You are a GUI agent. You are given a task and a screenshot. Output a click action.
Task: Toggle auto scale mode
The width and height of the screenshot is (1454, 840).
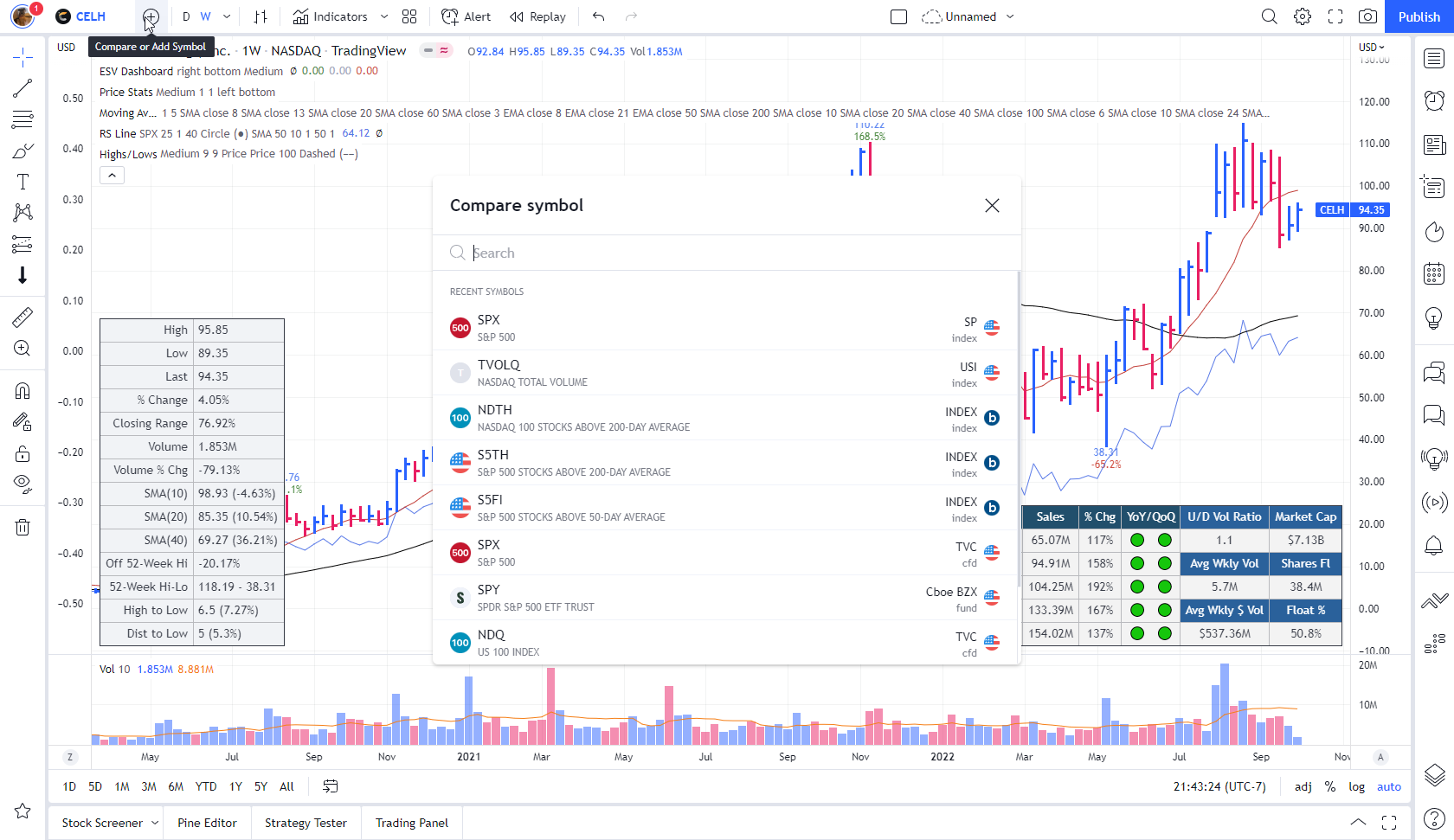point(1389,786)
